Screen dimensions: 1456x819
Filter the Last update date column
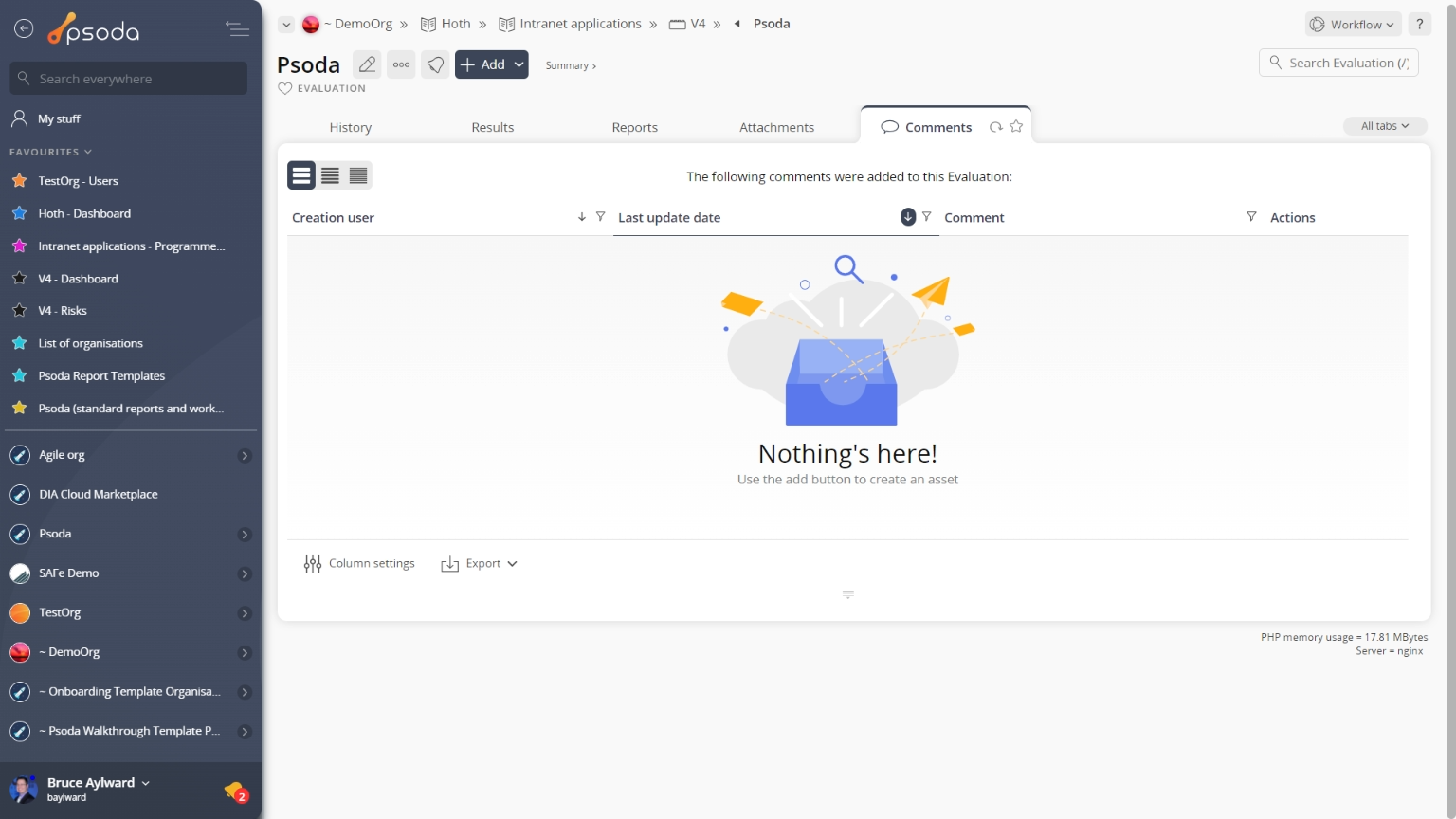tap(926, 217)
